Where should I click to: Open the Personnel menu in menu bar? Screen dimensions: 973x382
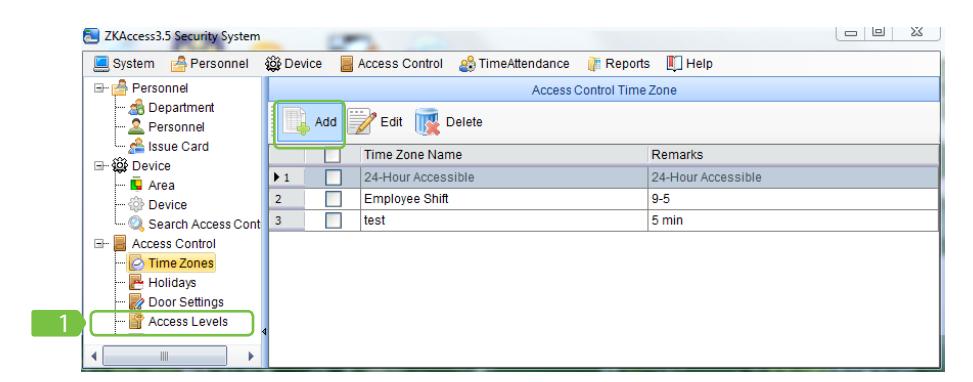pos(210,64)
